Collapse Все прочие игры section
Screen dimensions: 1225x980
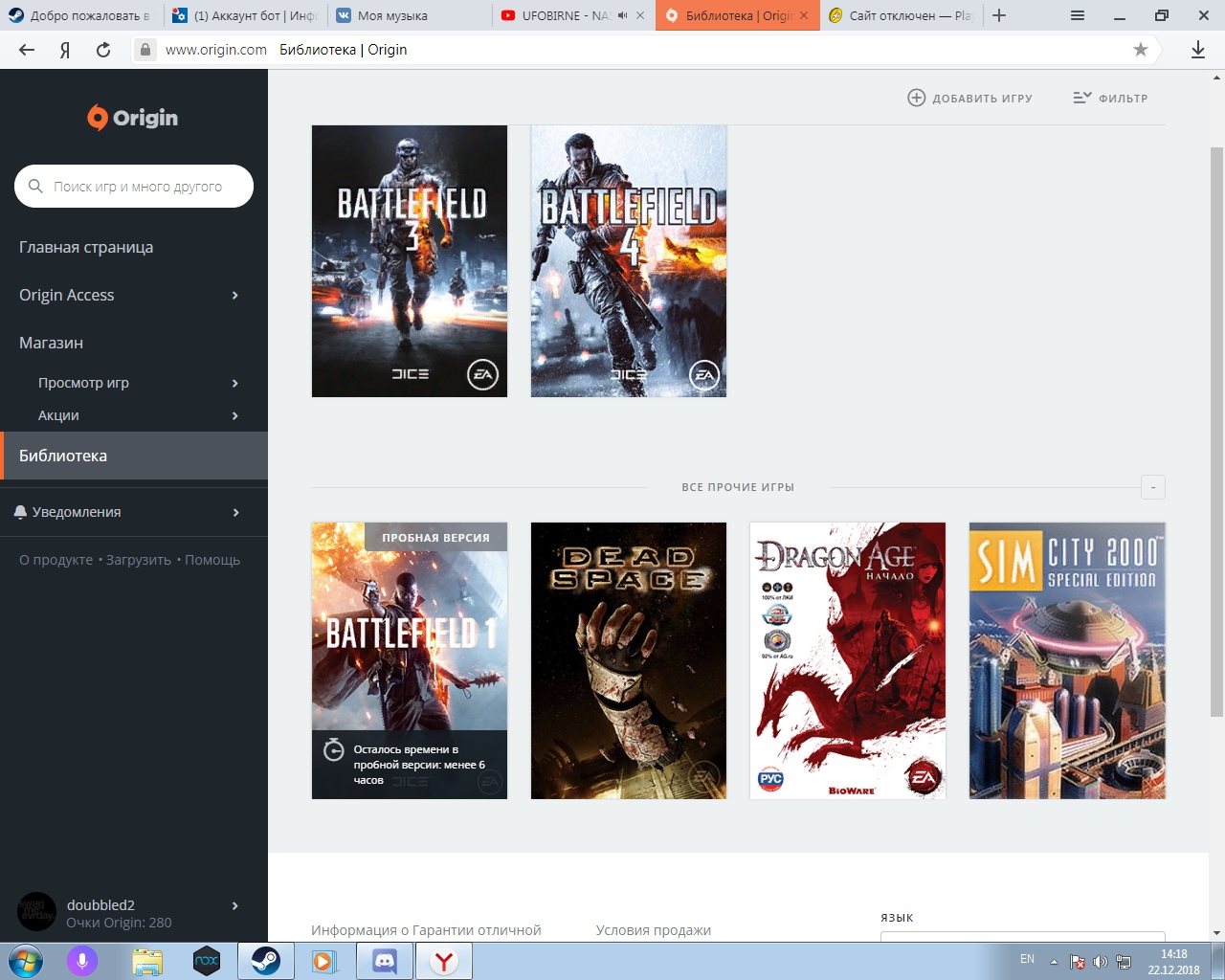[x=1153, y=487]
